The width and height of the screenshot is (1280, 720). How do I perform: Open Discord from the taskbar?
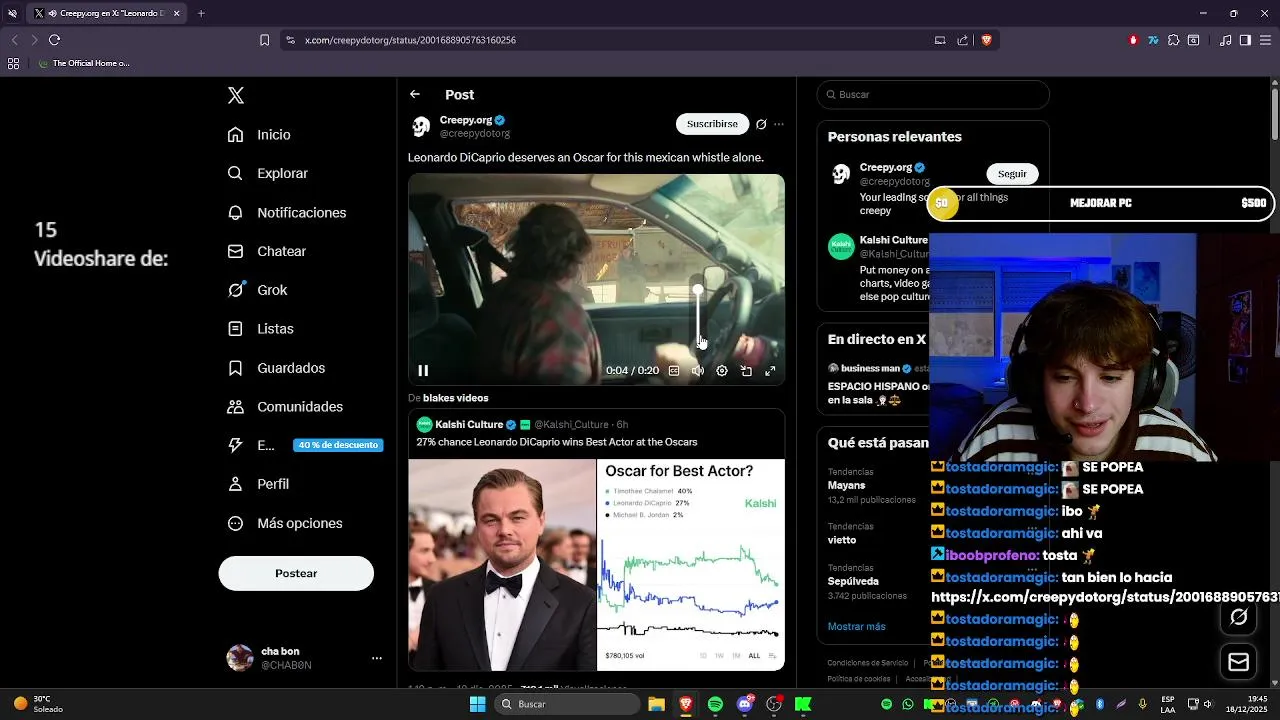coord(744,704)
